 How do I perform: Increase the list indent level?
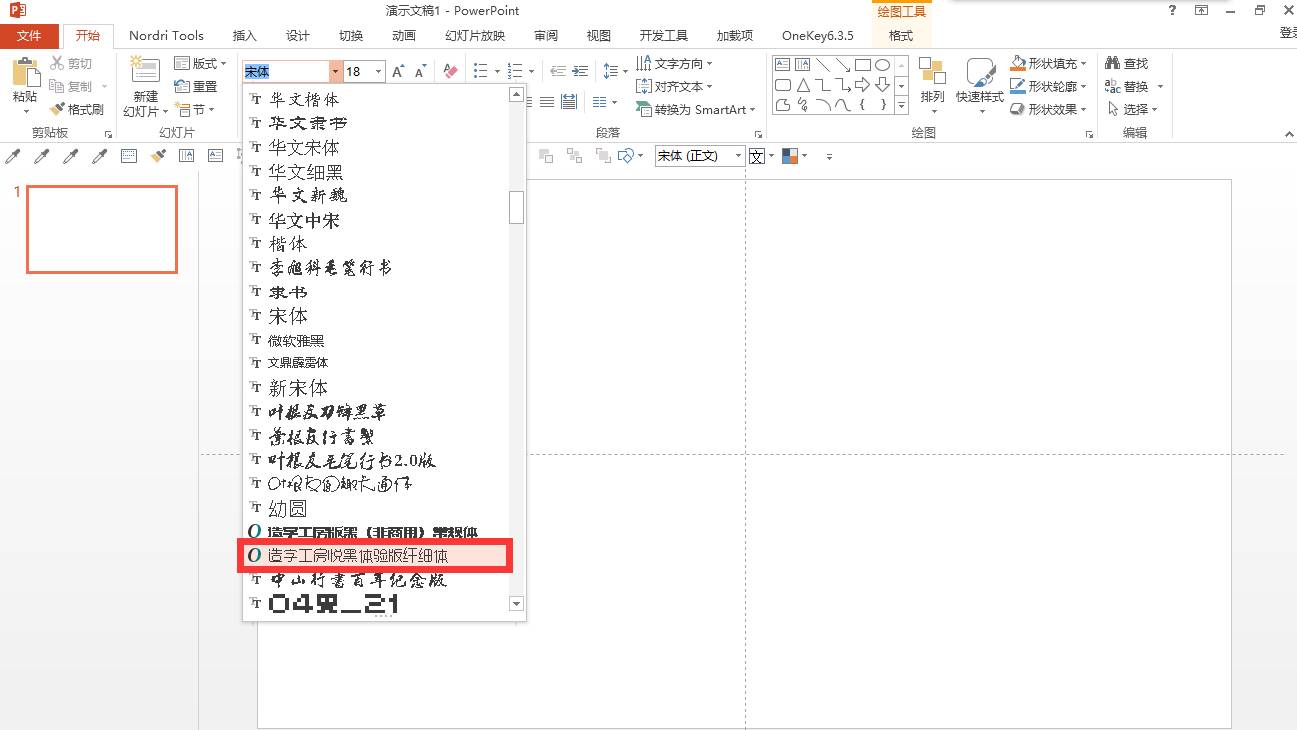click(x=581, y=72)
